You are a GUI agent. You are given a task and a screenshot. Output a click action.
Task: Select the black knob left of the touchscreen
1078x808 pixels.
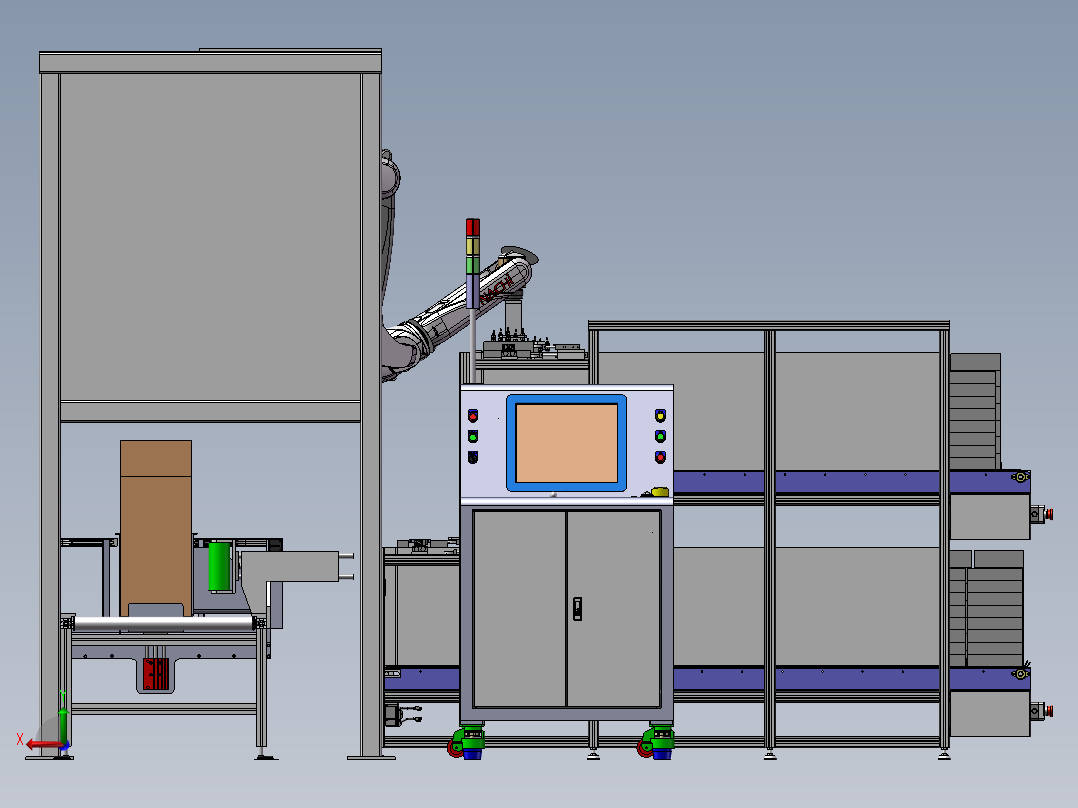pos(473,457)
